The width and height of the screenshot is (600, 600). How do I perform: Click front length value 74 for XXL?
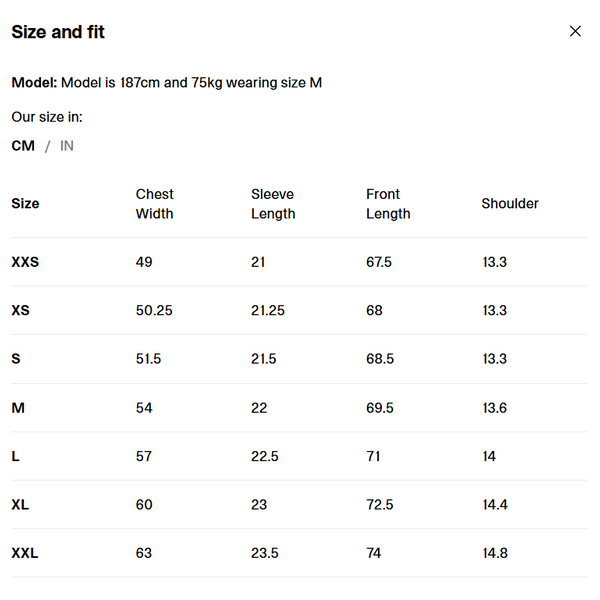point(374,553)
